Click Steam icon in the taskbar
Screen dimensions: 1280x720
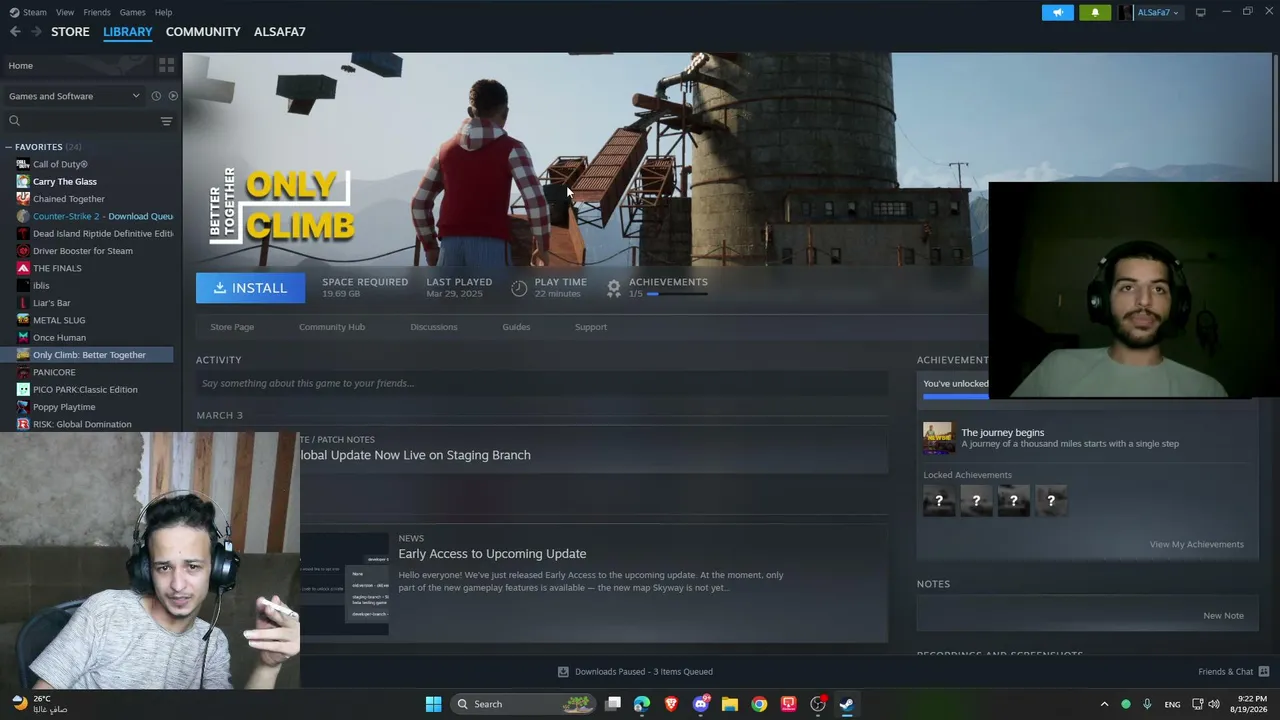[x=847, y=704]
